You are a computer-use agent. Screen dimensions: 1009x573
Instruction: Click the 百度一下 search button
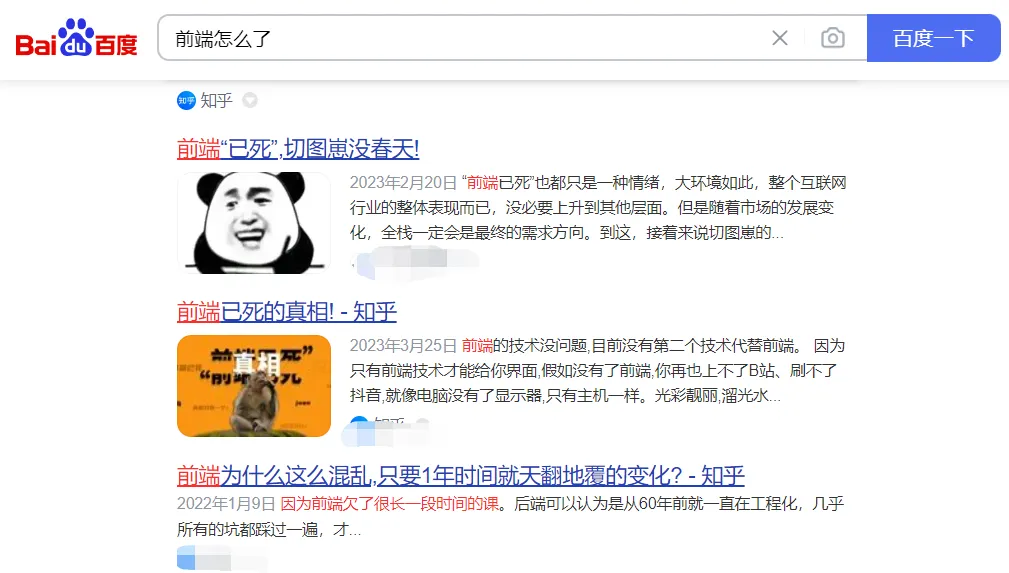click(934, 39)
